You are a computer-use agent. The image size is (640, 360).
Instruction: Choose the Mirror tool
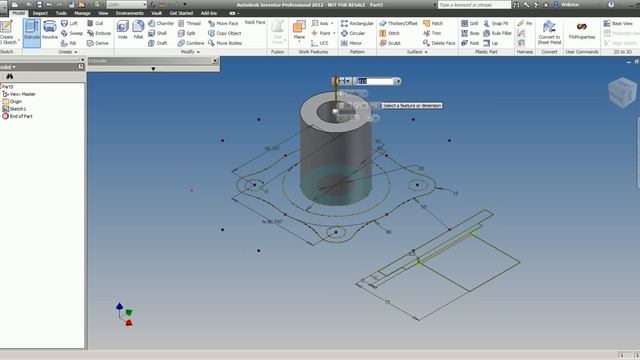[351, 43]
